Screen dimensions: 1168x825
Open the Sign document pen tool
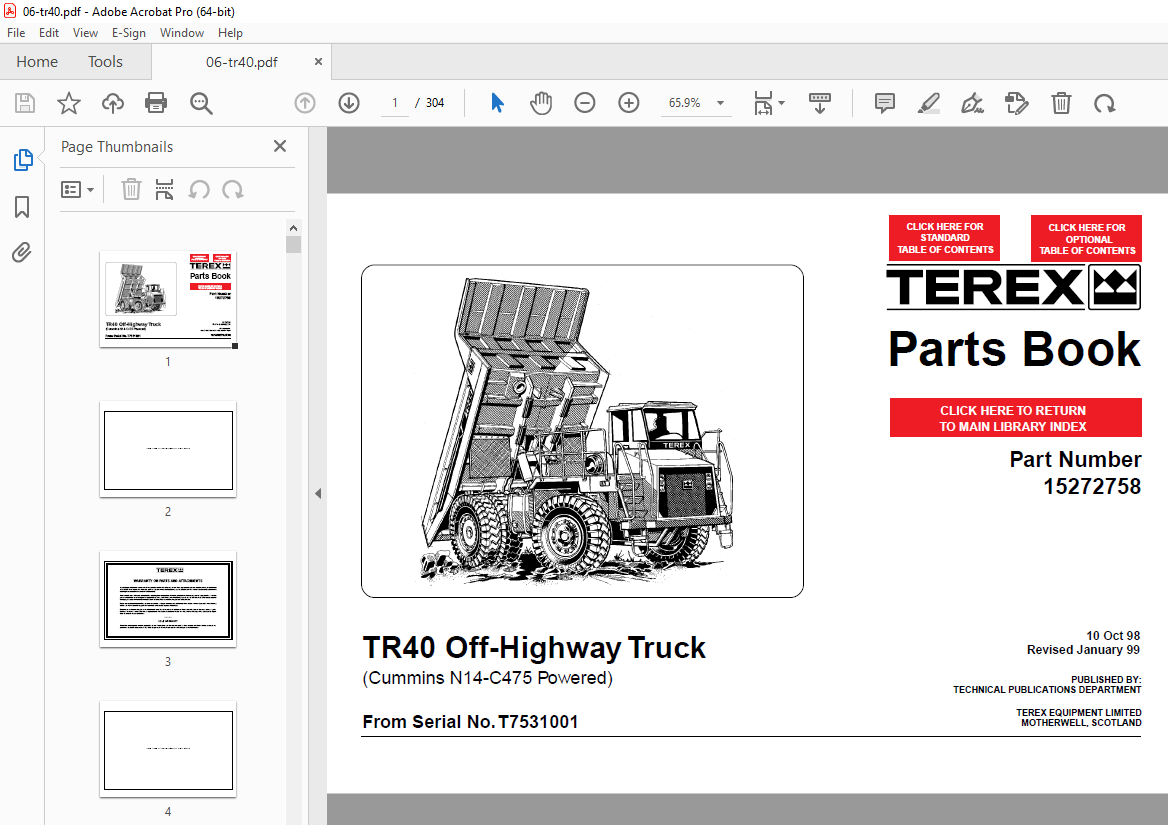coord(972,103)
